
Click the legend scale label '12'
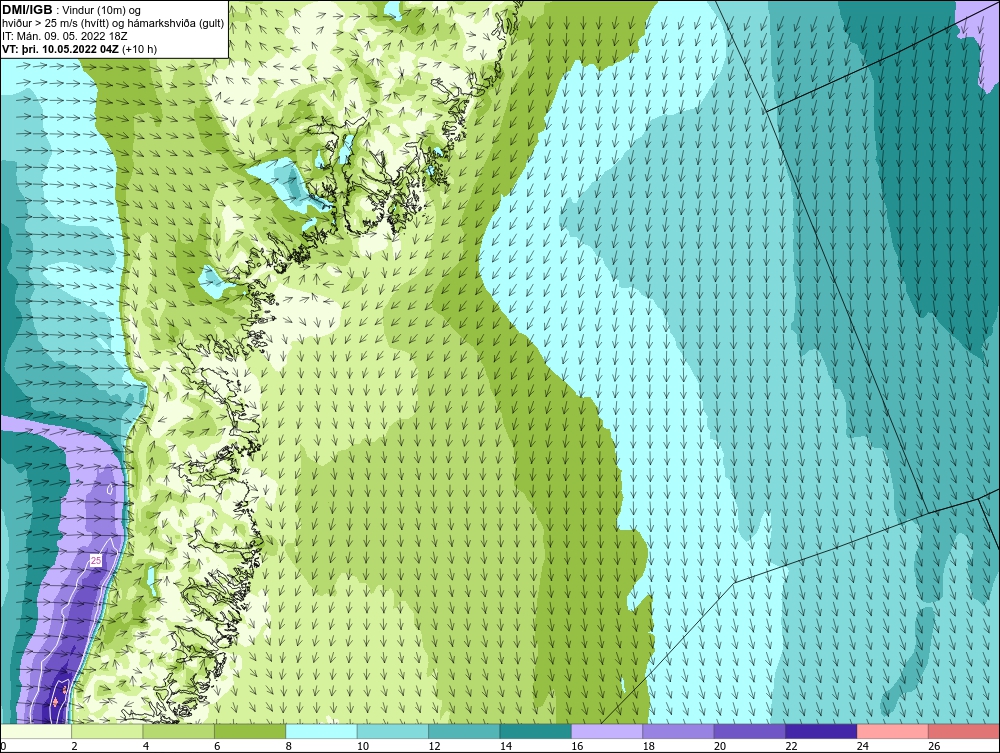point(434,746)
